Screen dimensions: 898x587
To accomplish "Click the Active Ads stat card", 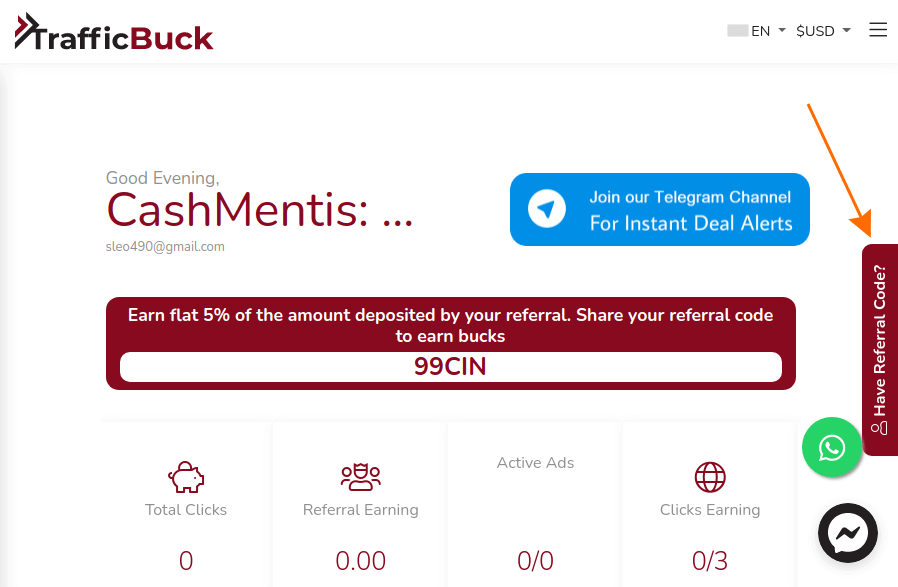I will (x=535, y=504).
